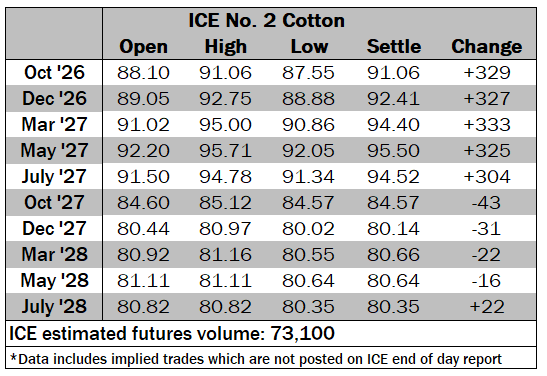
Task: Click the ICE No. 2 Cotton title
Action: coord(267,21)
